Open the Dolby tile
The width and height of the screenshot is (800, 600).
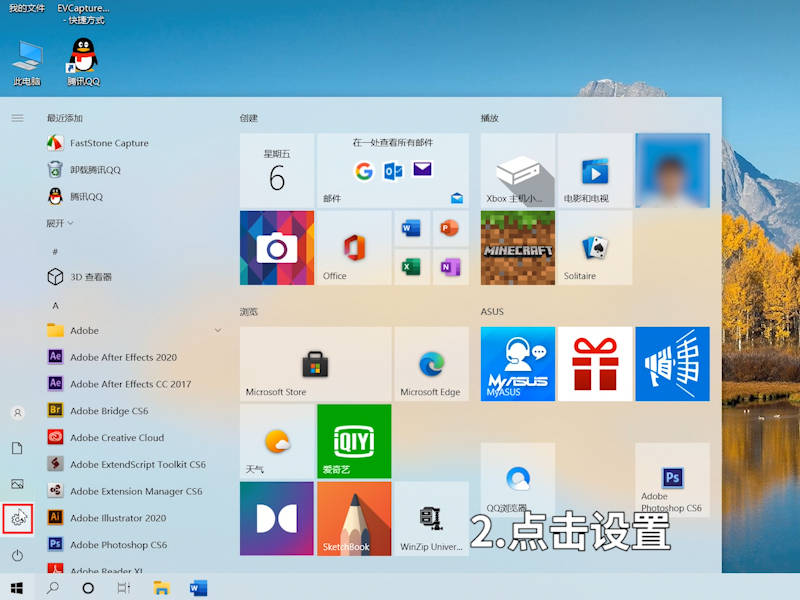coord(277,518)
